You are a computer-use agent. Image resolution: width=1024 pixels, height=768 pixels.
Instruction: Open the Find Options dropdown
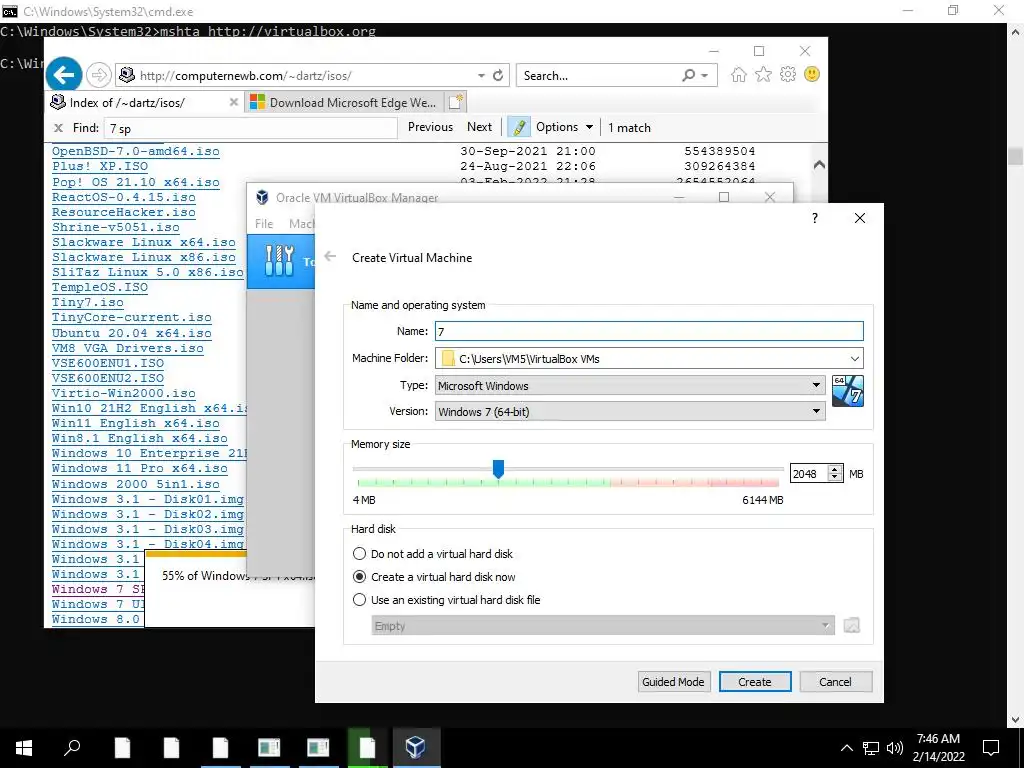564,127
